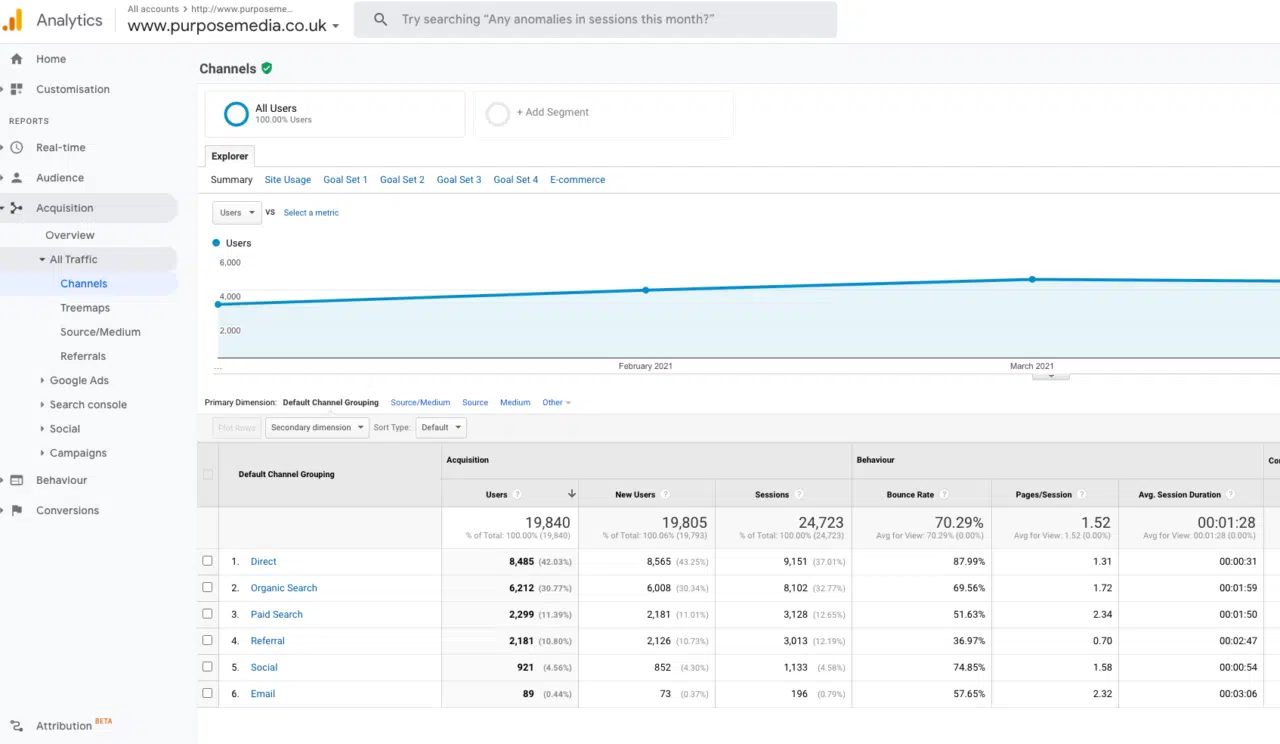Tick the checkbox for Email row
1280x744 pixels.
click(208, 693)
